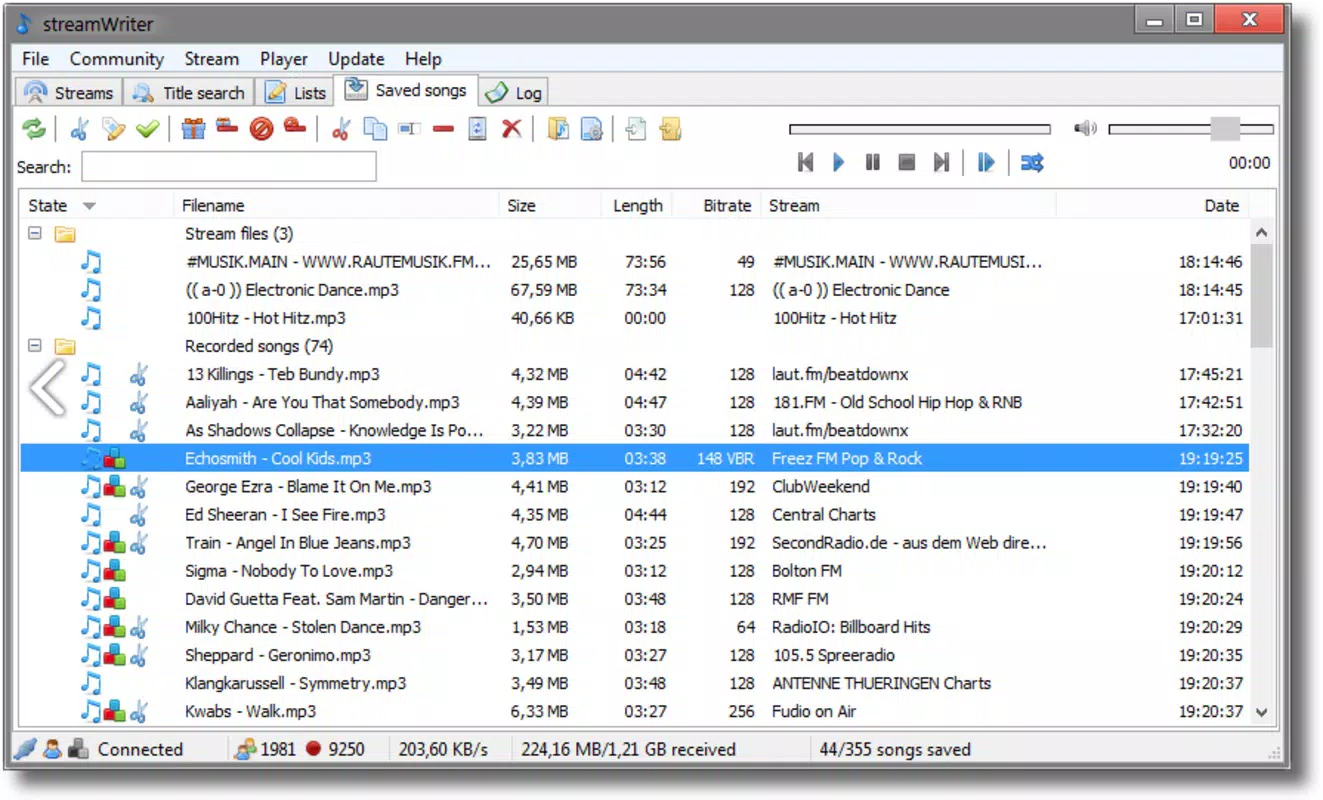Toggle shuffle playback mode
1323x800 pixels.
pyautogui.click(x=1033, y=162)
